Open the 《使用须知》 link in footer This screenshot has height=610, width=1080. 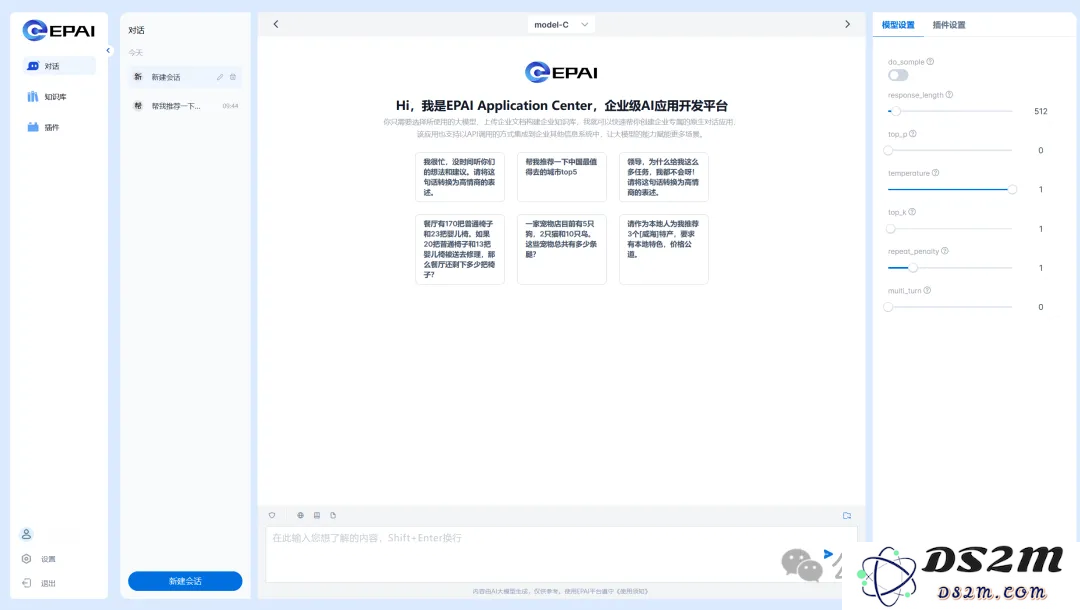[x=632, y=591]
